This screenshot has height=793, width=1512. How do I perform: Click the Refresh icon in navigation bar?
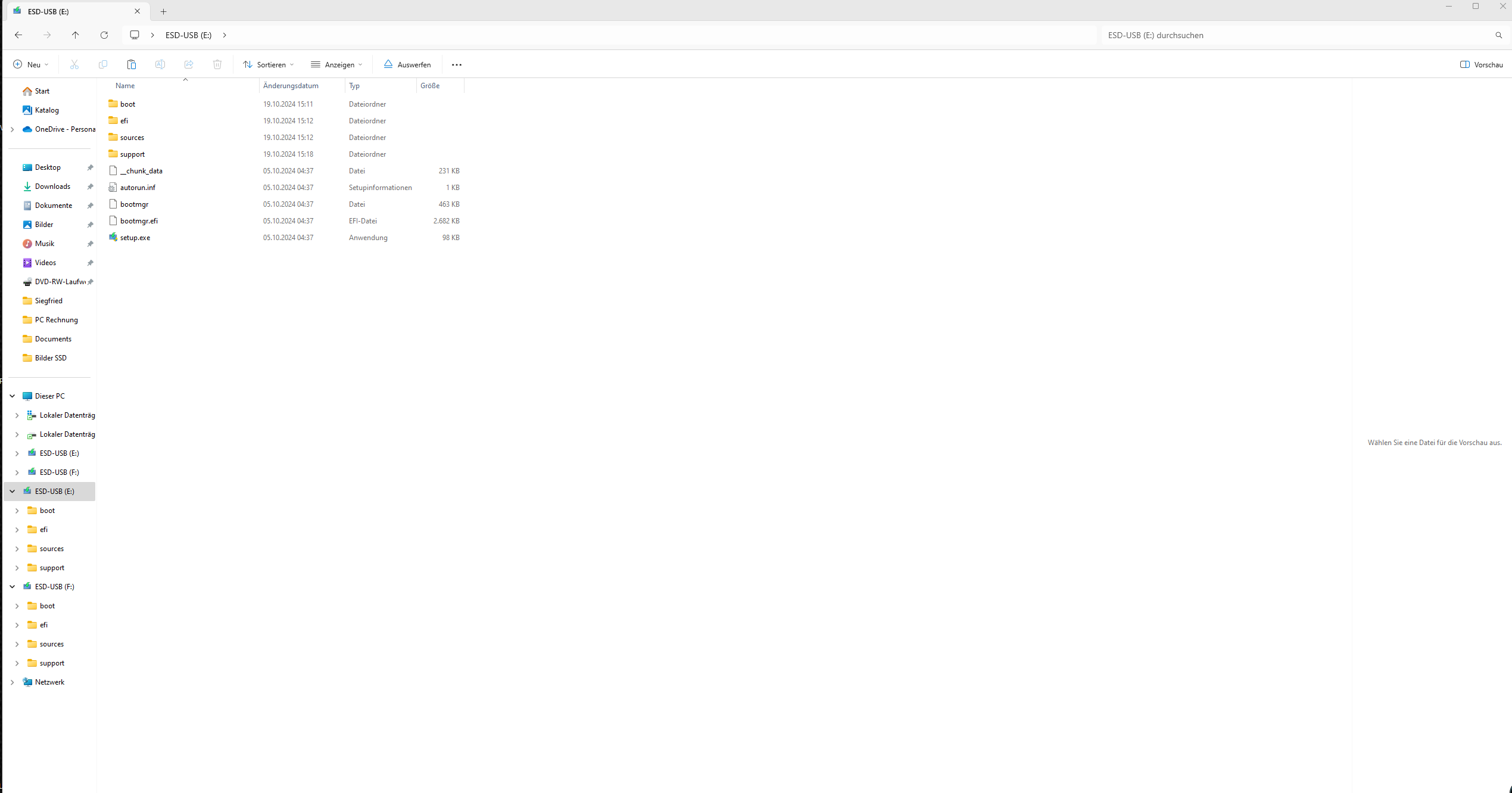tap(104, 35)
